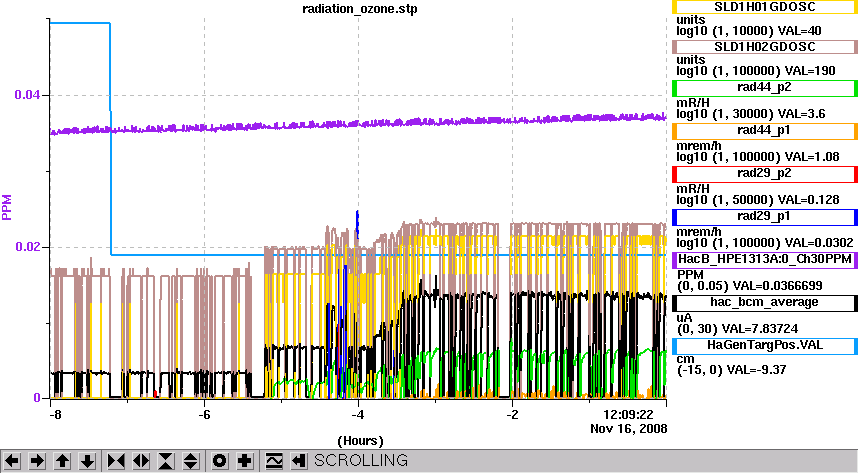Click the -2 x-axis tick label

point(512,415)
